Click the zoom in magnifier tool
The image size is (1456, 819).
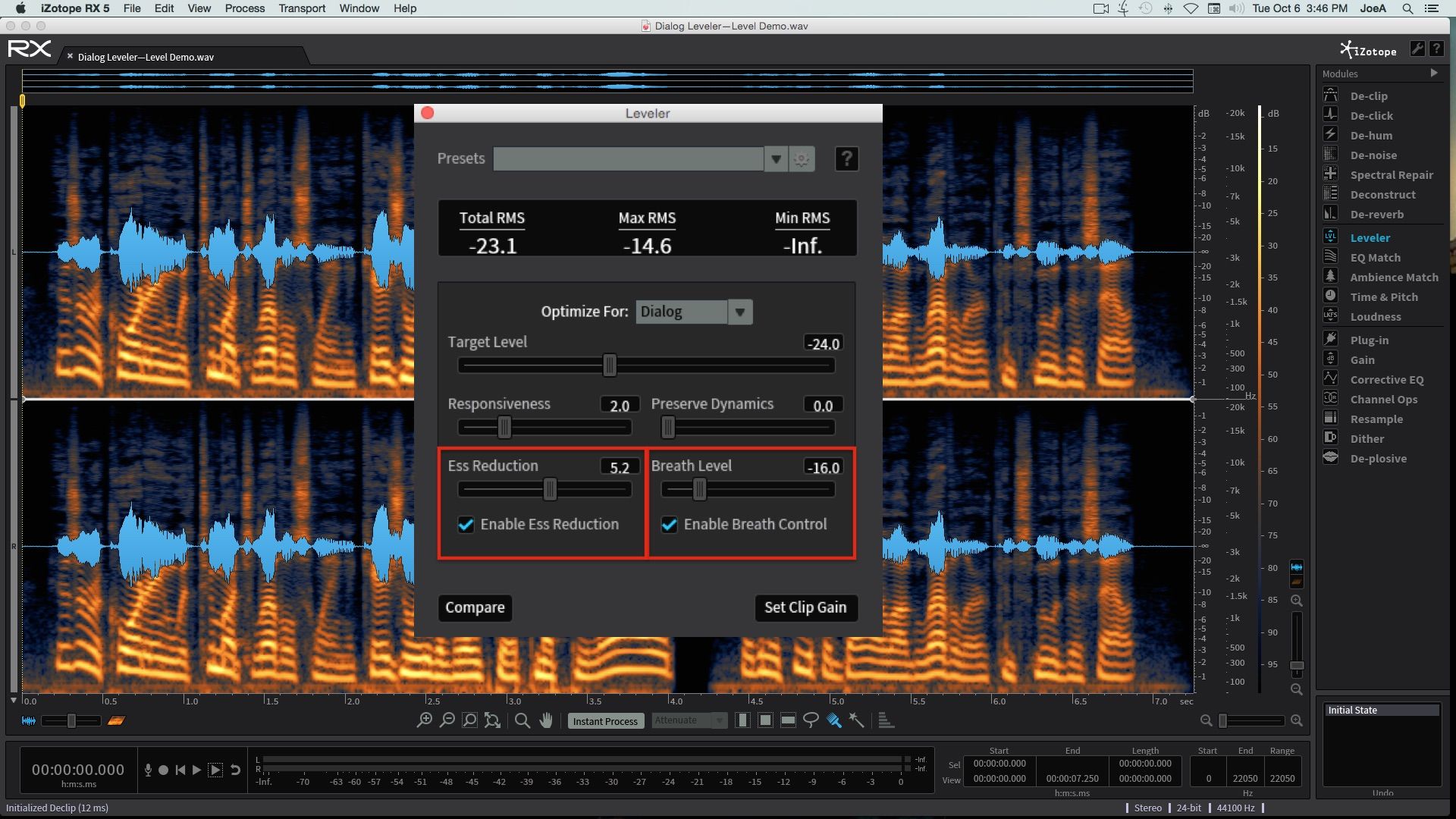pyautogui.click(x=425, y=720)
